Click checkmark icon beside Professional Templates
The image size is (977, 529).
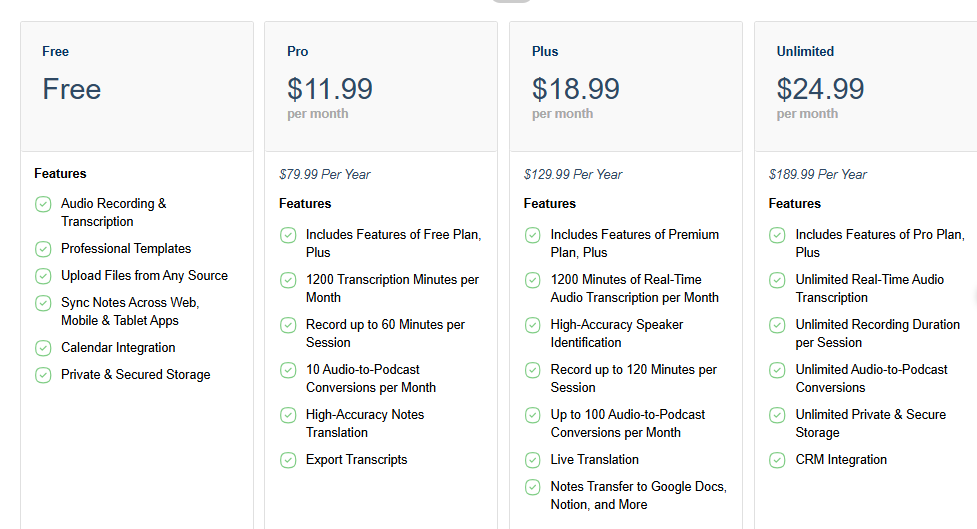point(43,249)
